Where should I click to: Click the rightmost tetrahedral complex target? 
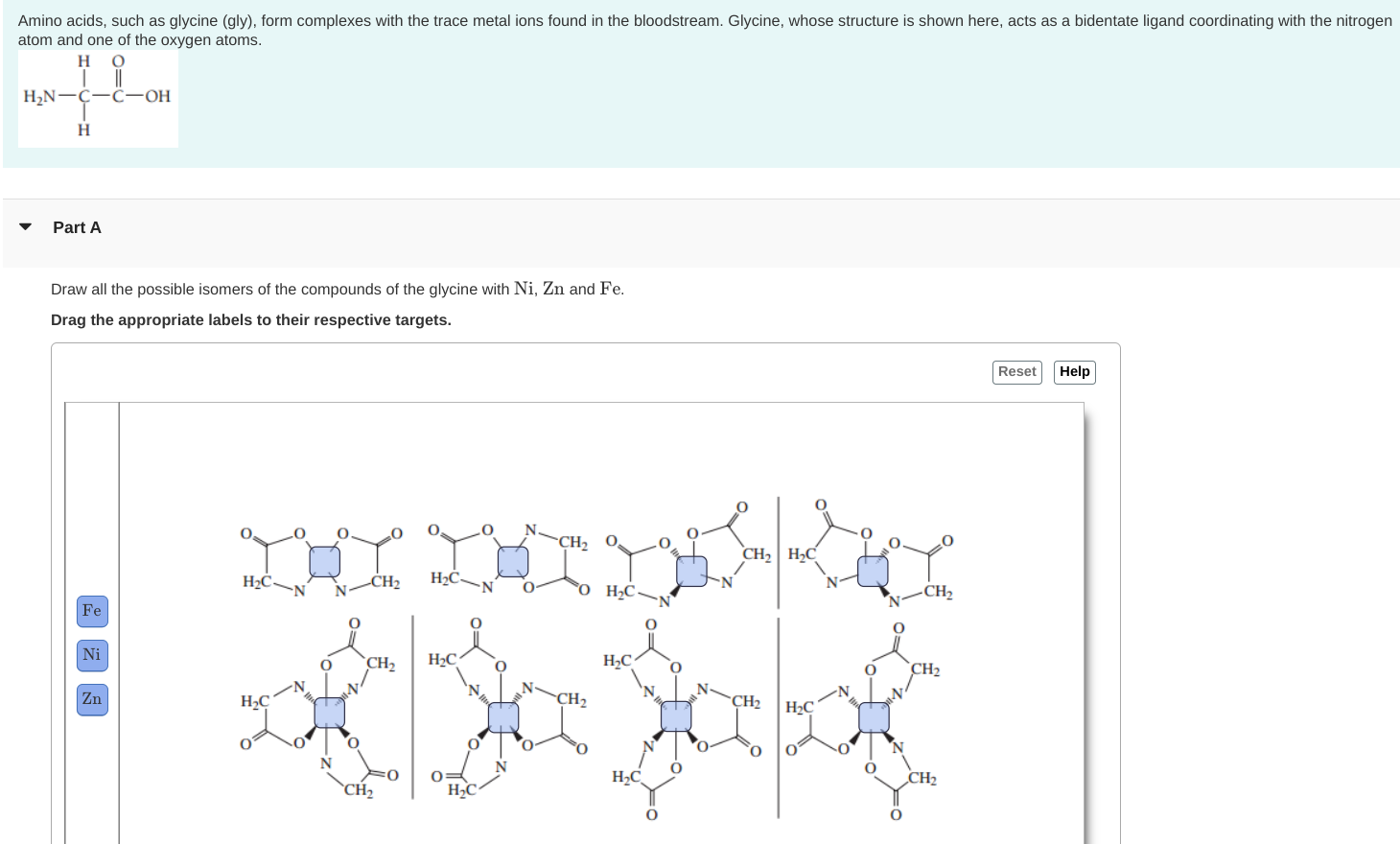873,569
